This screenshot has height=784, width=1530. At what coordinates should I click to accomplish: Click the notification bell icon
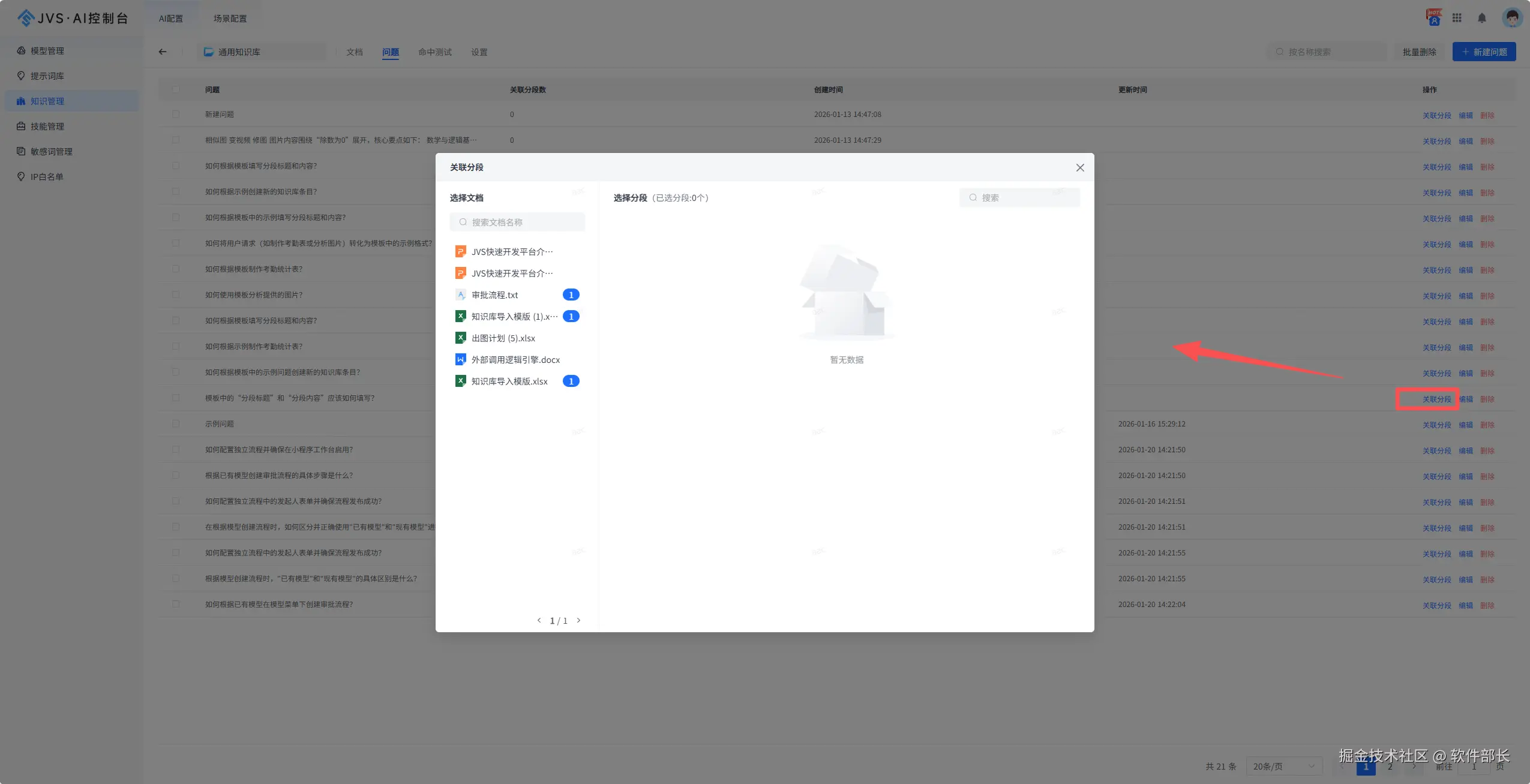pyautogui.click(x=1481, y=18)
